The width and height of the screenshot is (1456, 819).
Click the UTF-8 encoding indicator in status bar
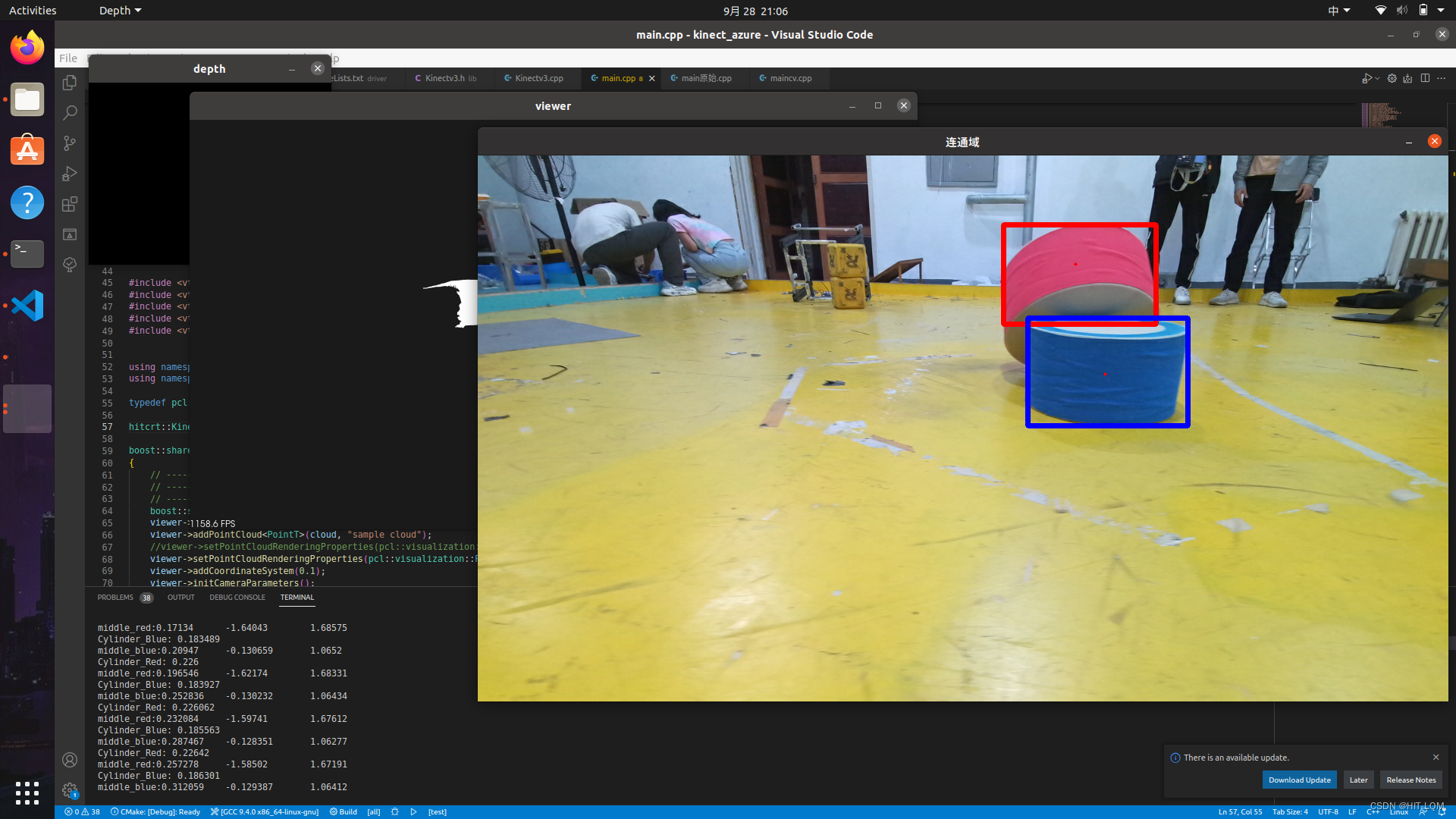[1329, 811]
